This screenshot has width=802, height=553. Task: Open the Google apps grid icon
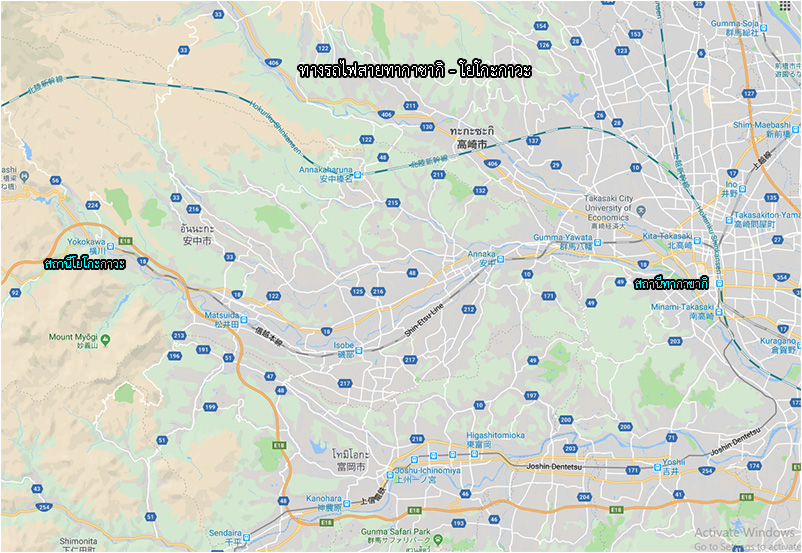pyautogui.click(x=785, y=6)
